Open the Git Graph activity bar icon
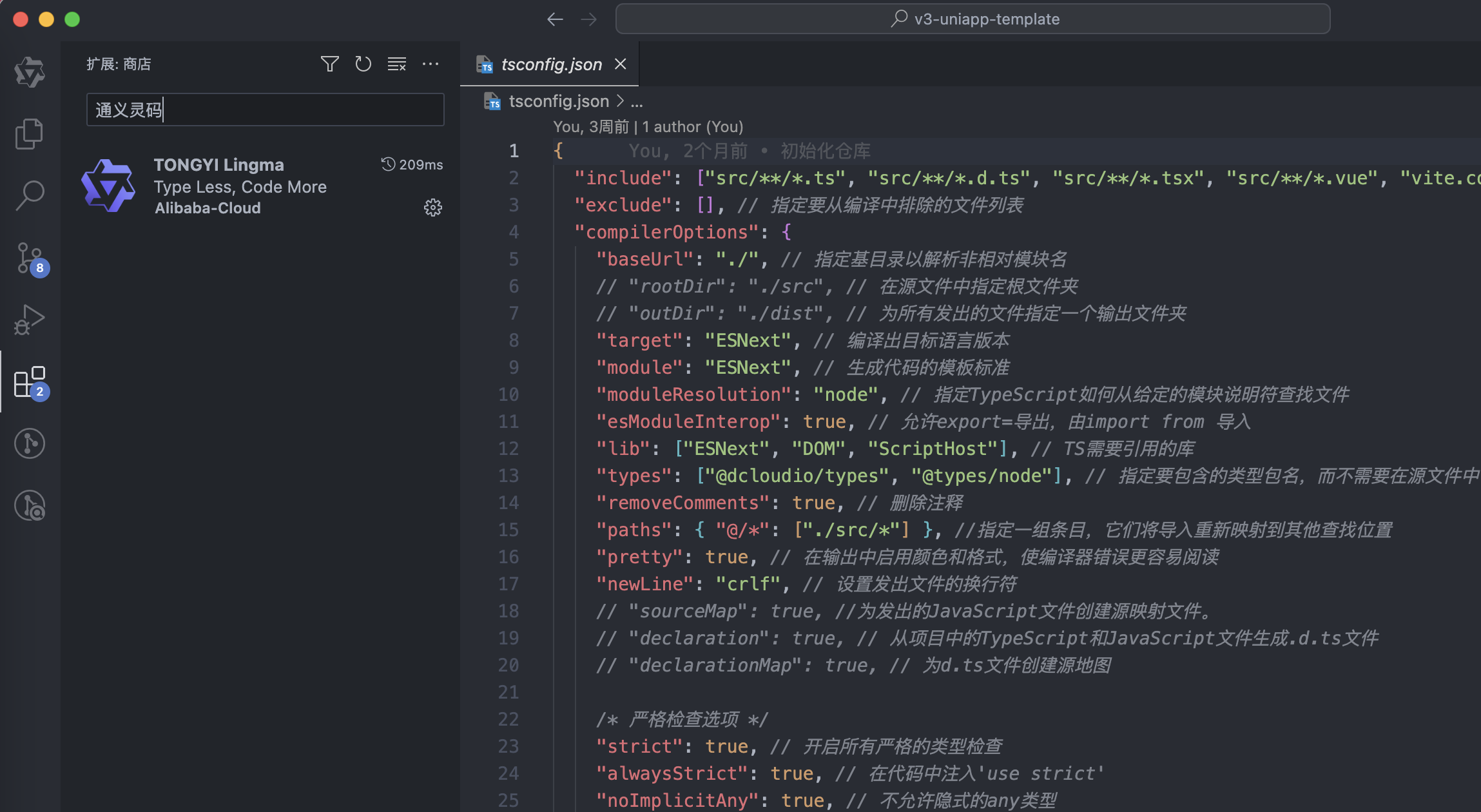This screenshot has width=1481, height=812. (30, 443)
